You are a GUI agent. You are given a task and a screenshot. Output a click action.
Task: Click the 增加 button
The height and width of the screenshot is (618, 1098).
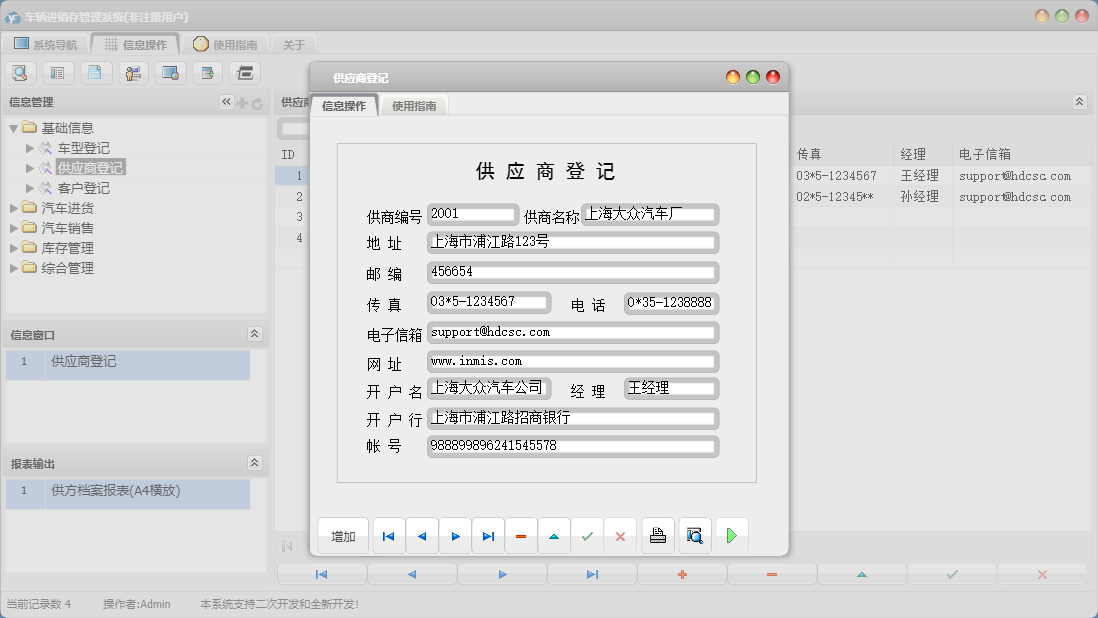click(x=343, y=536)
